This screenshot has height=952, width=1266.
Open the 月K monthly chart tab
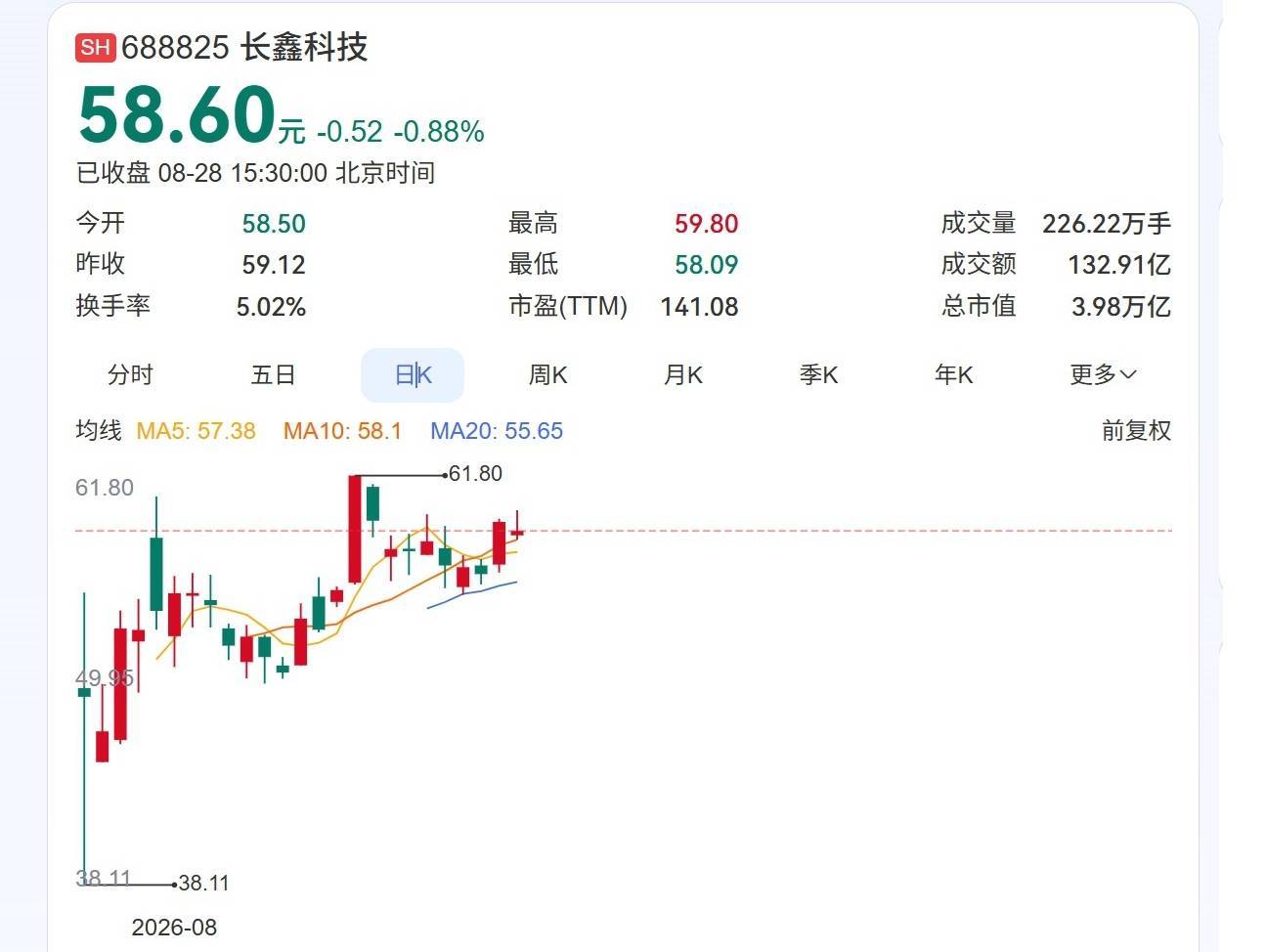click(x=682, y=374)
